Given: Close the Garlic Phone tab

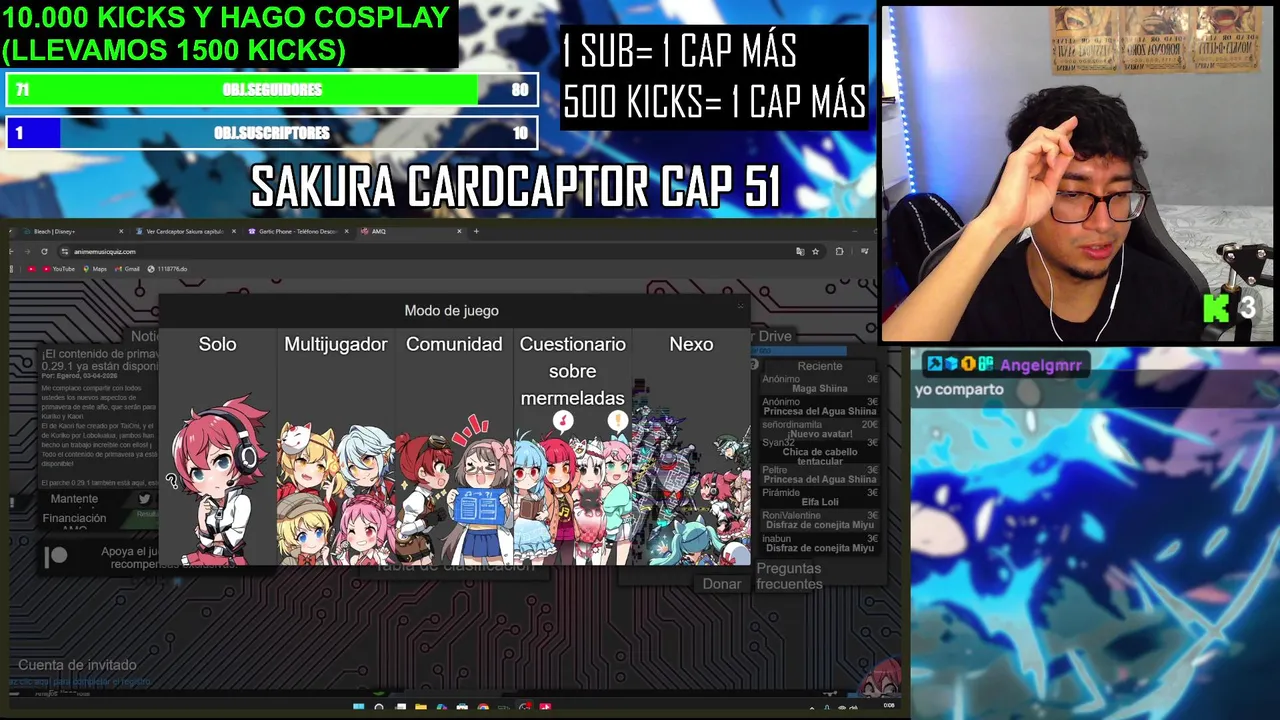Looking at the screenshot, I should (x=347, y=231).
